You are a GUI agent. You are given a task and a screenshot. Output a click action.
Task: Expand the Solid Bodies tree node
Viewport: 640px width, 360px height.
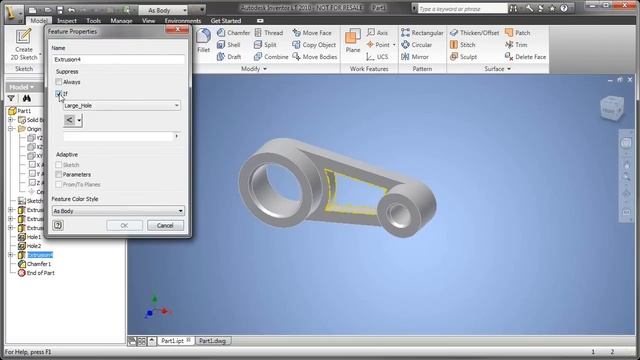pyautogui.click(x=11, y=120)
